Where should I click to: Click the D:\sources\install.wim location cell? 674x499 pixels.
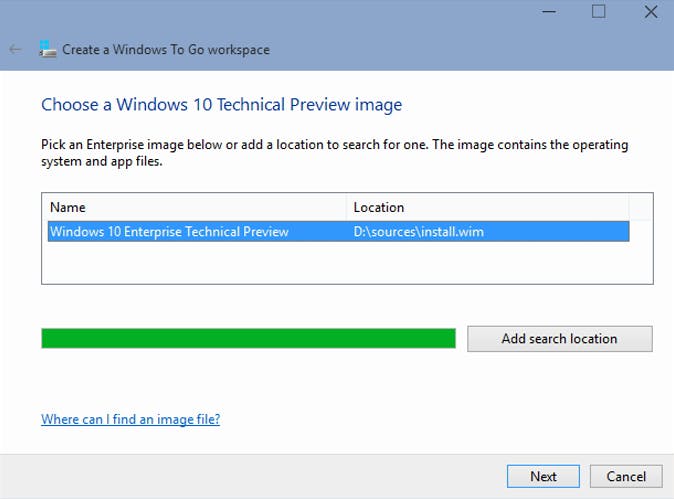[418, 232]
